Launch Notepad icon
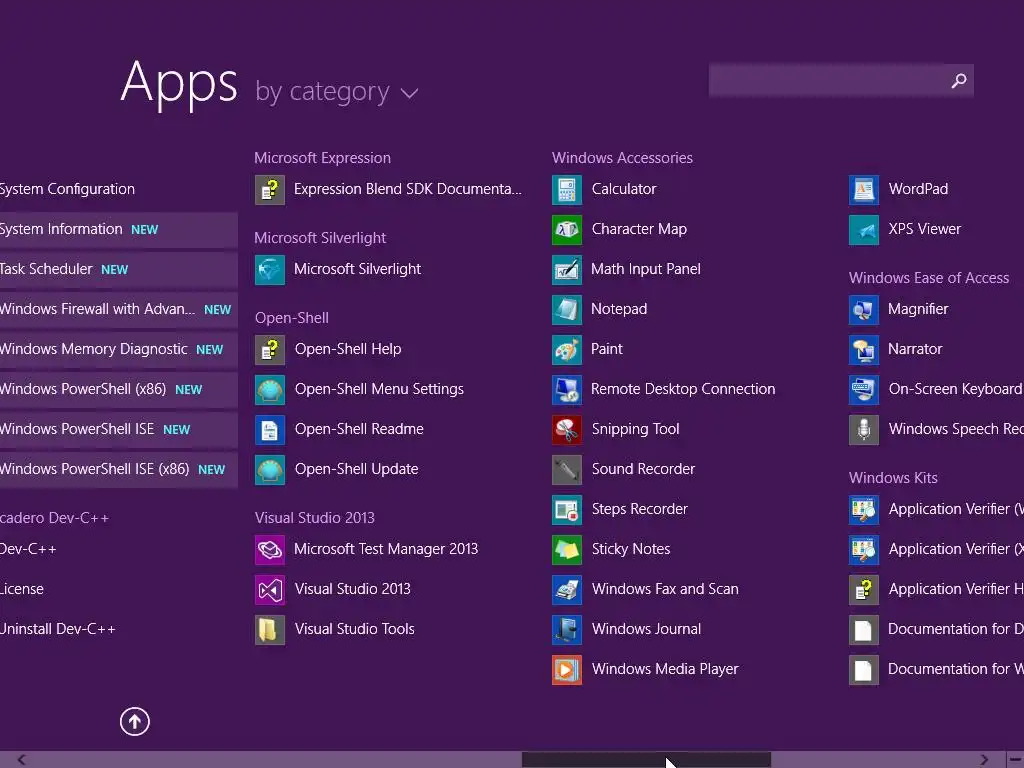Image resolution: width=1024 pixels, height=768 pixels. (566, 310)
